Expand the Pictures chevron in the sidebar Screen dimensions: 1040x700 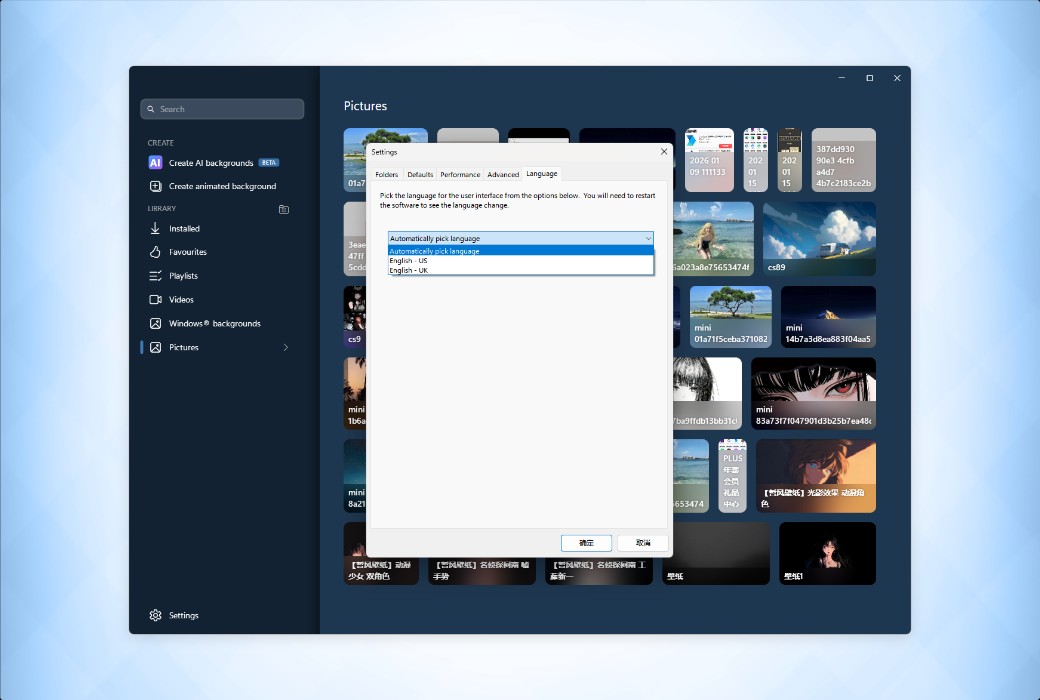(x=286, y=348)
